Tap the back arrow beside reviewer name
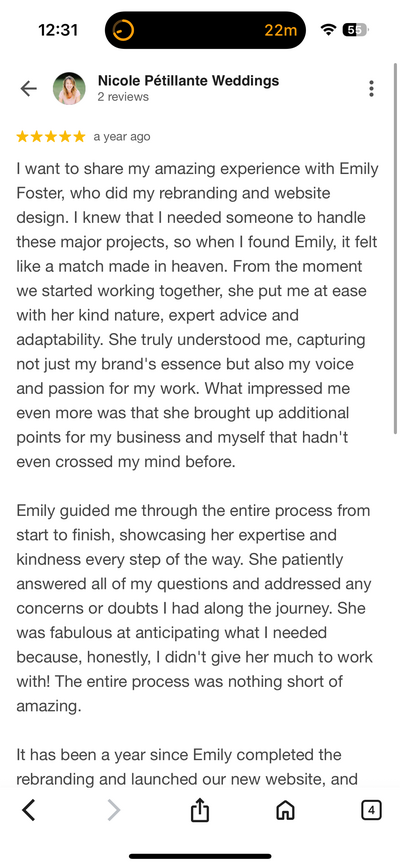The image size is (400, 867). [28, 88]
